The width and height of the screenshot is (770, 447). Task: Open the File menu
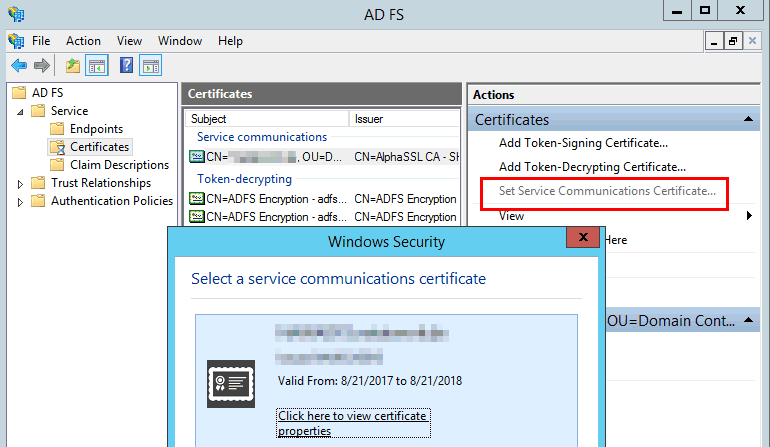pos(41,41)
